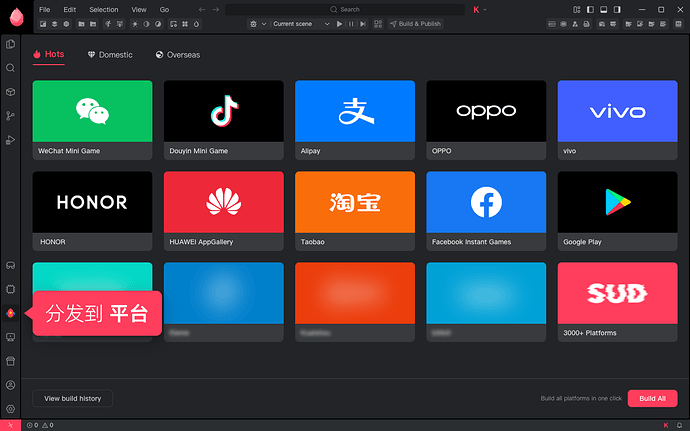Expand the Current scene dropdown
Image resolution: width=690 pixels, height=431 pixels.
(x=301, y=24)
